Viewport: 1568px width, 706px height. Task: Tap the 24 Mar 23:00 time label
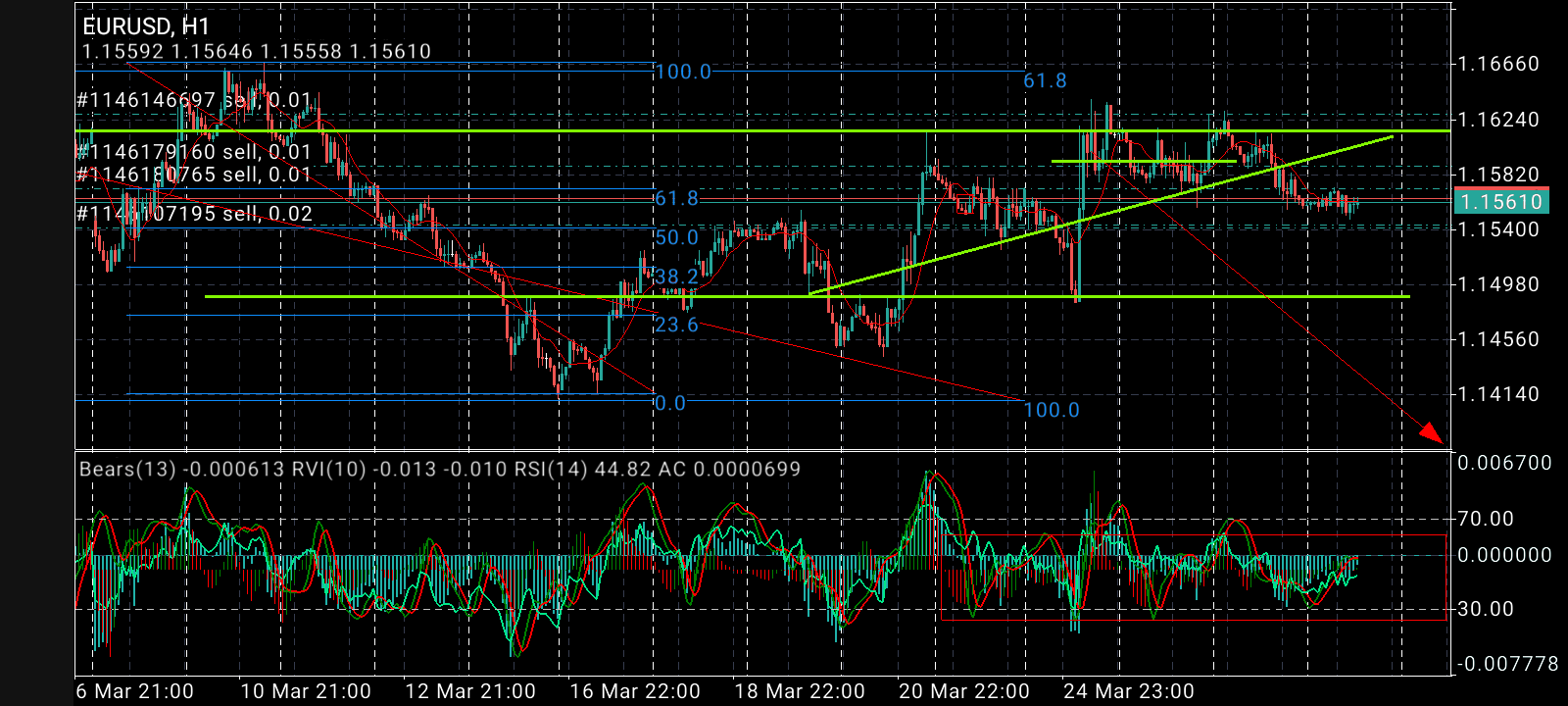(1129, 691)
